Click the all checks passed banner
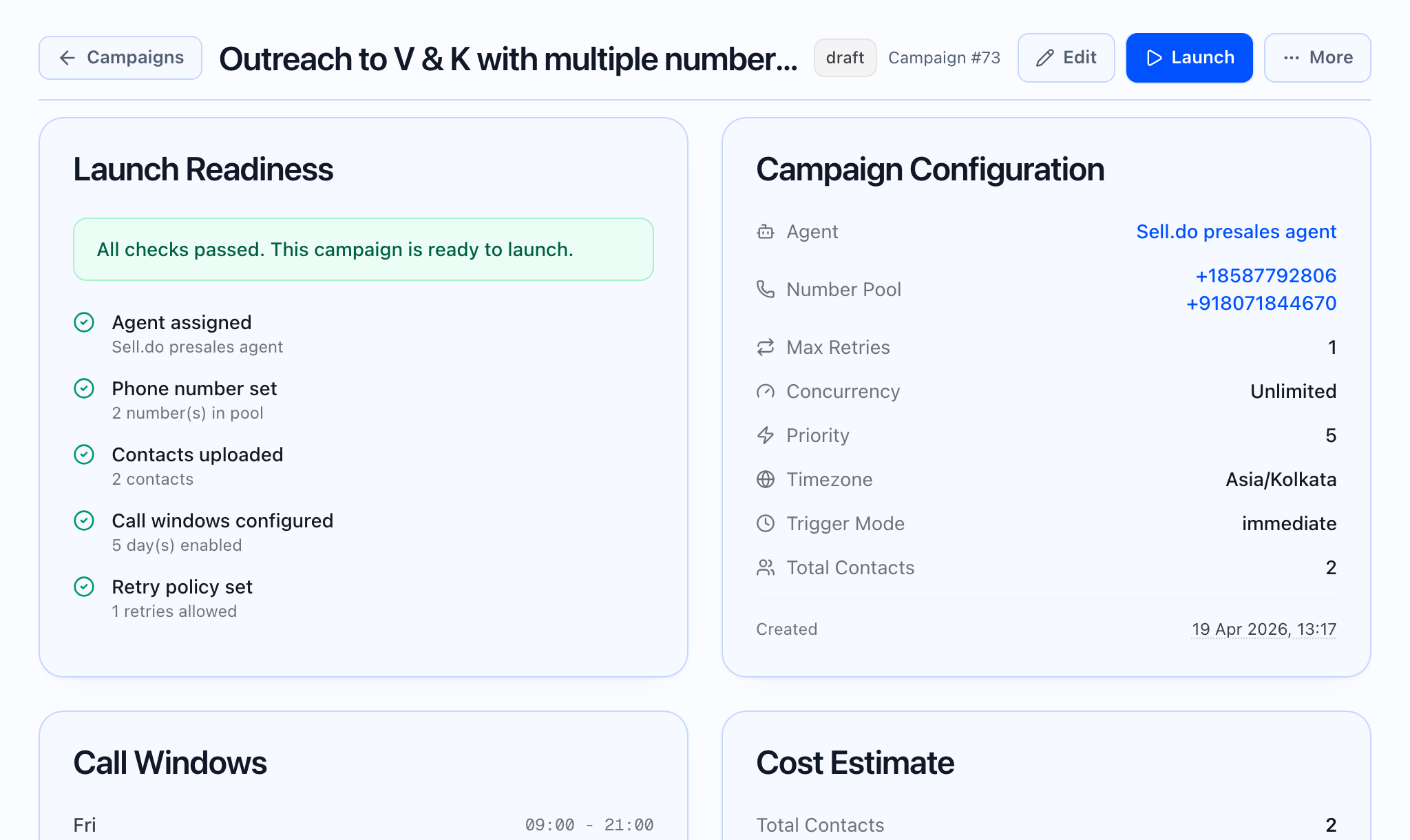 click(364, 249)
